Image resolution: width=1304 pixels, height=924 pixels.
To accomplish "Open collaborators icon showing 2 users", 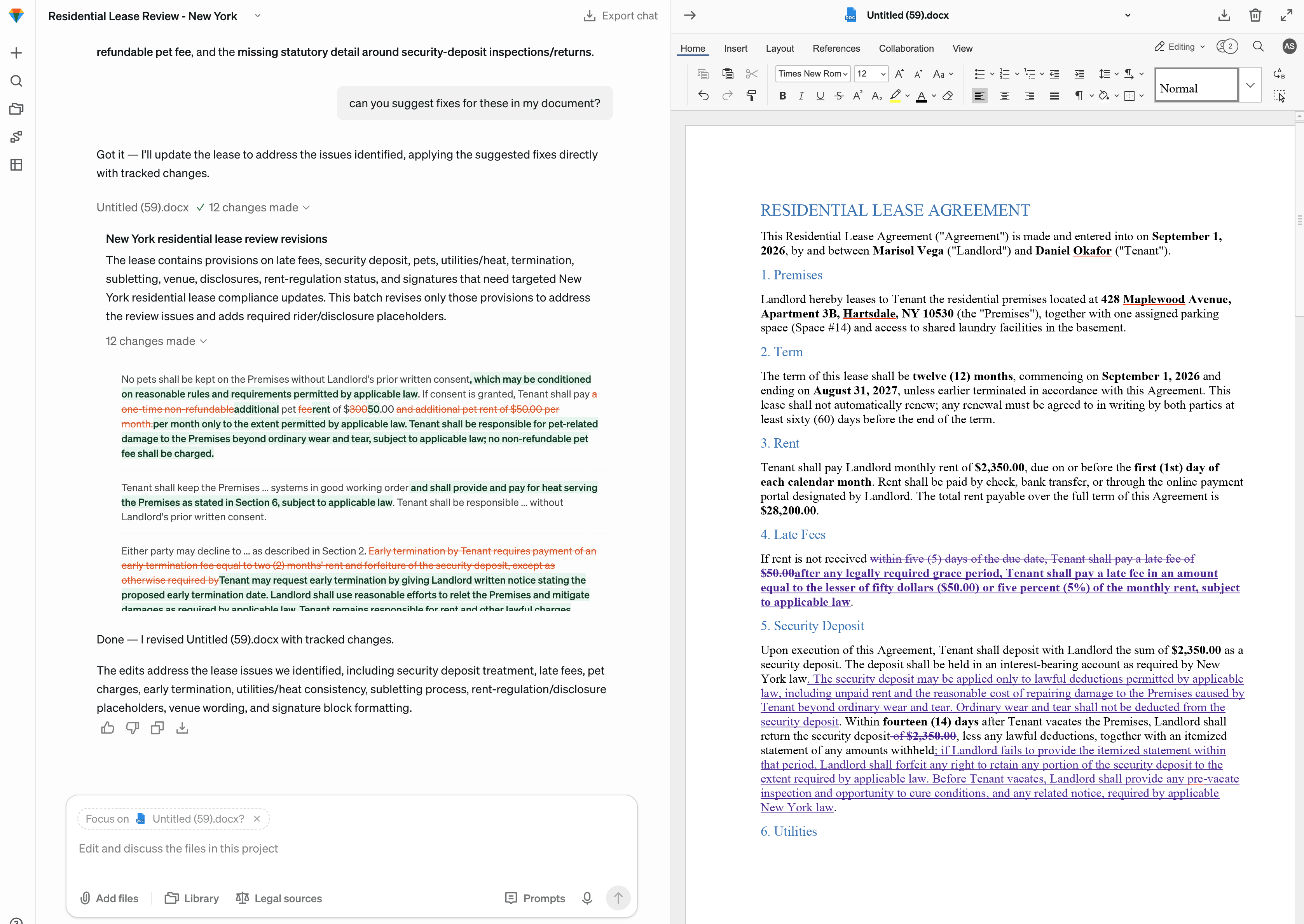I will coord(1227,47).
